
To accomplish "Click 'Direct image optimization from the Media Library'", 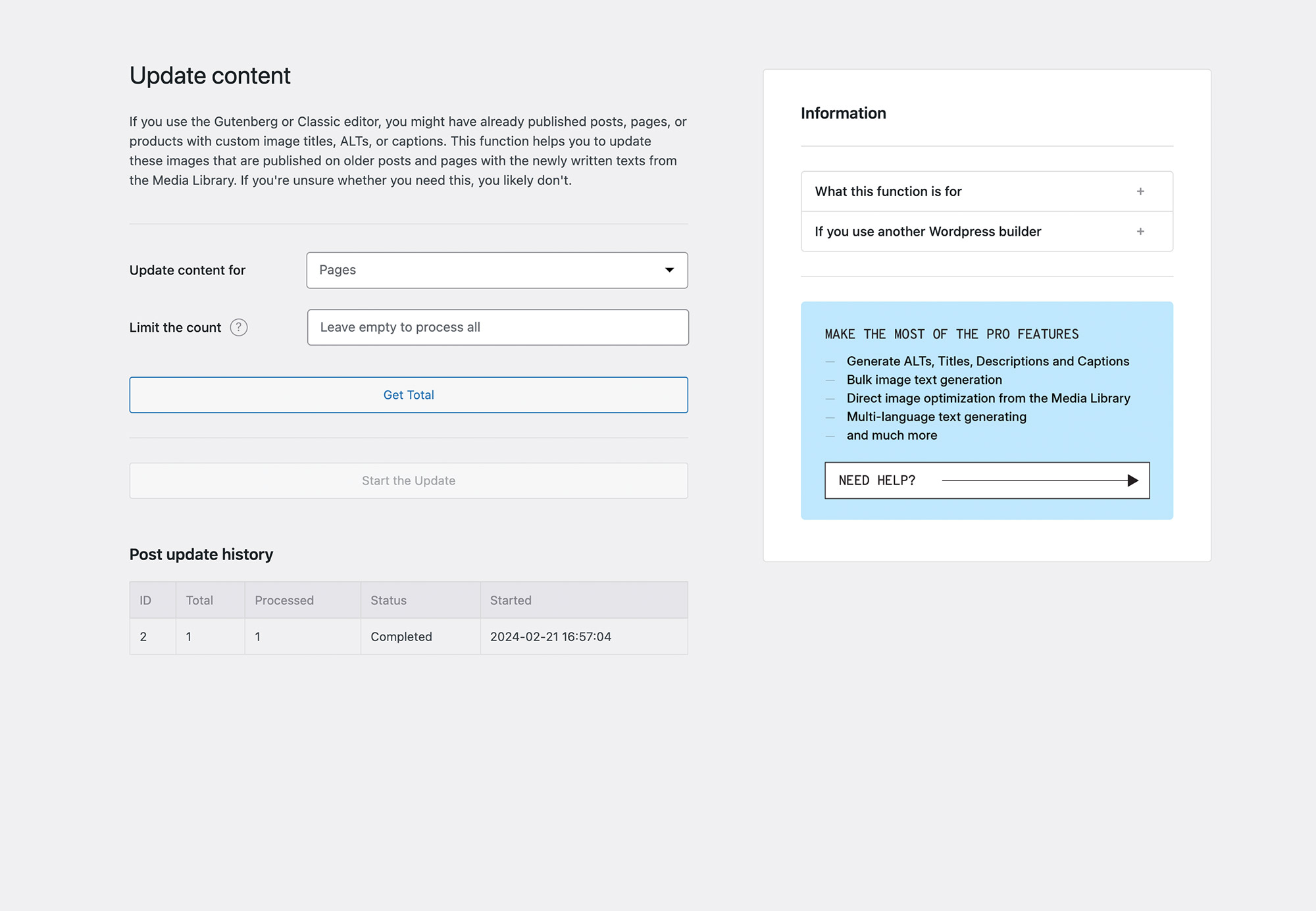I will (988, 398).
